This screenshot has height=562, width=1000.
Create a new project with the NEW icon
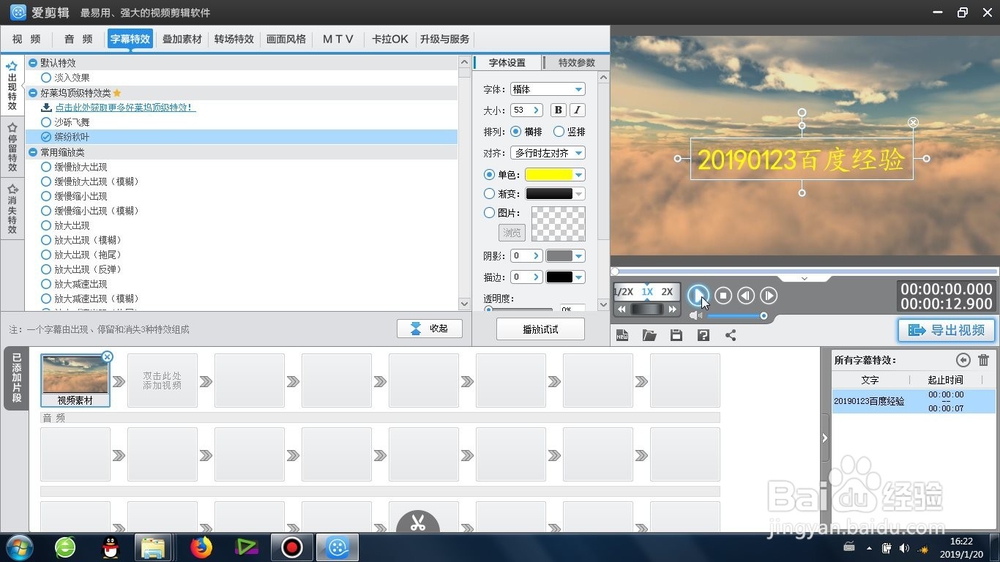622,336
